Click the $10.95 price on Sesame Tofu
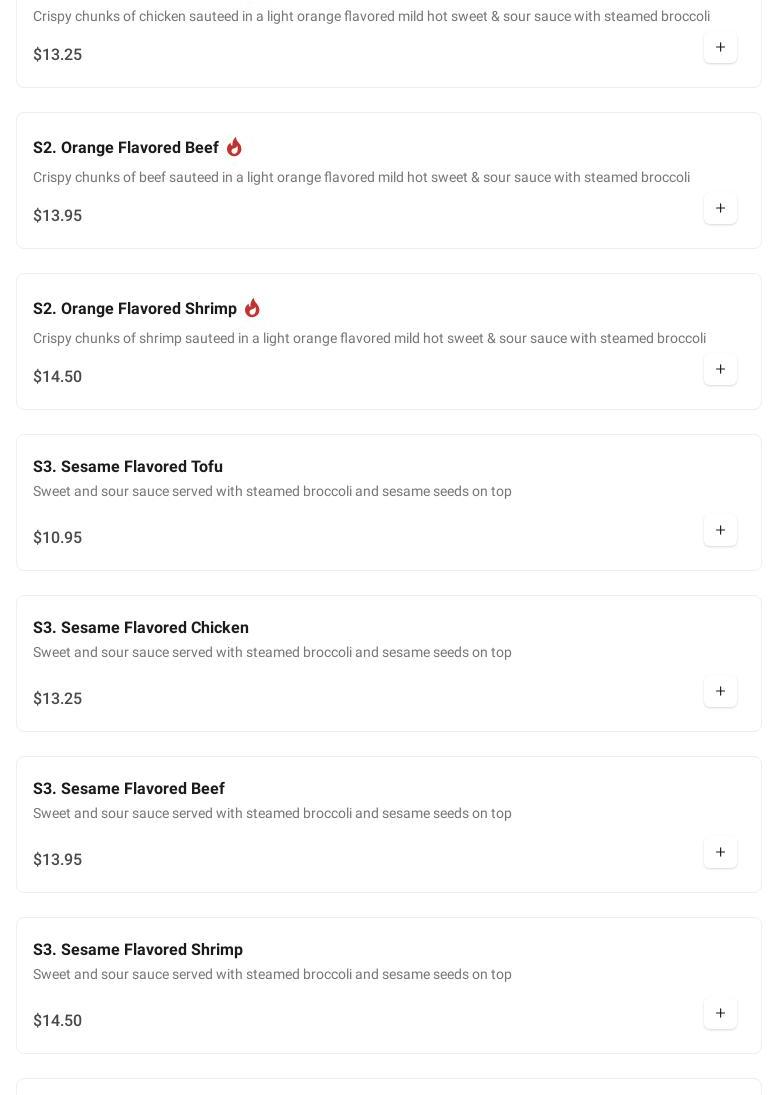This screenshot has height=1095, width=778. tap(58, 538)
